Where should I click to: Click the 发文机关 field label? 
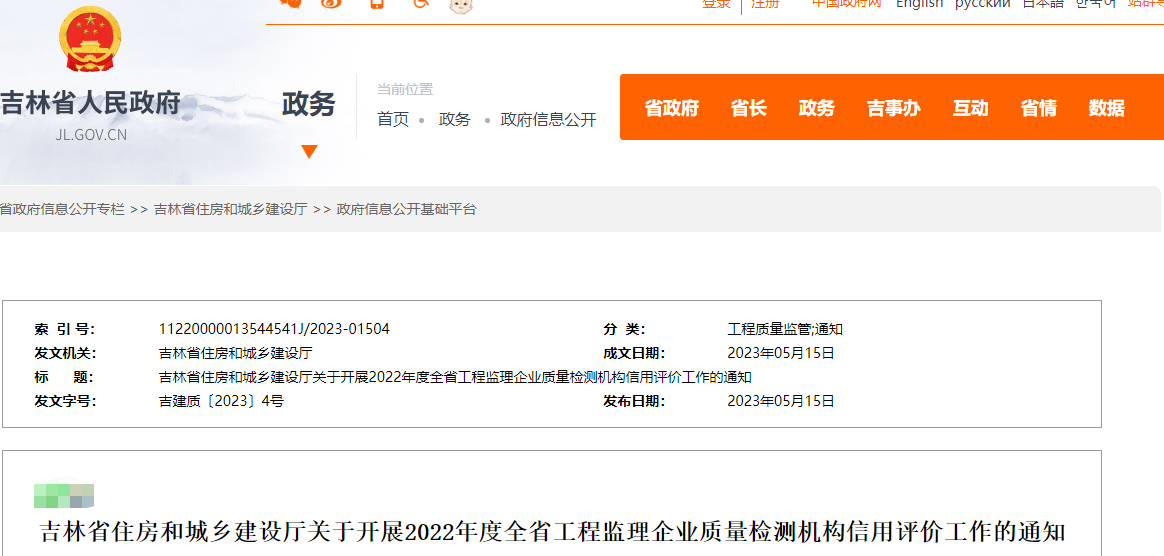coord(65,353)
